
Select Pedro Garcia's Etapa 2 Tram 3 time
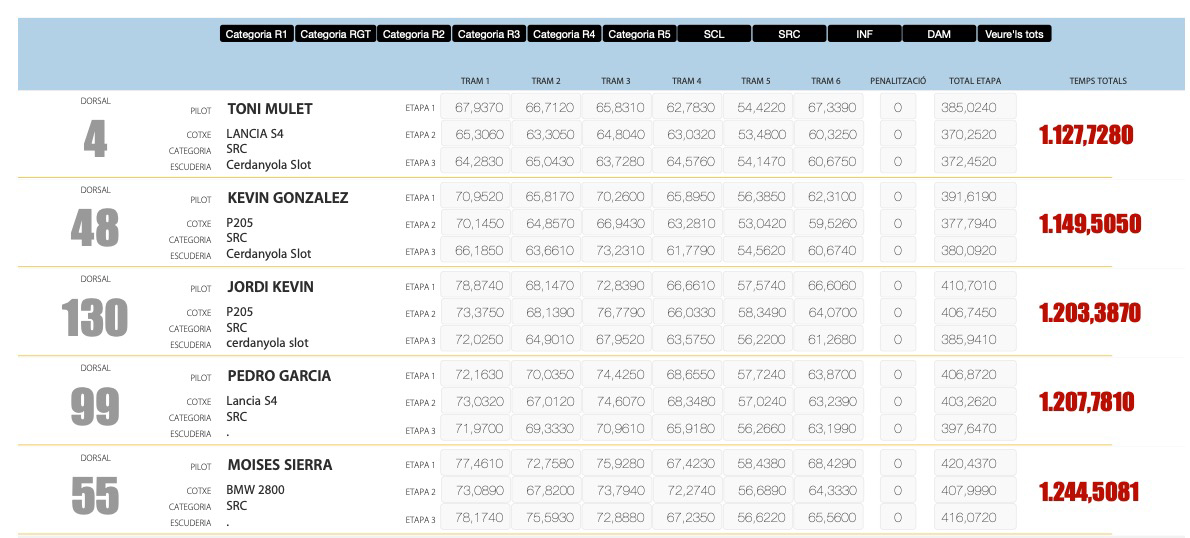[615, 402]
